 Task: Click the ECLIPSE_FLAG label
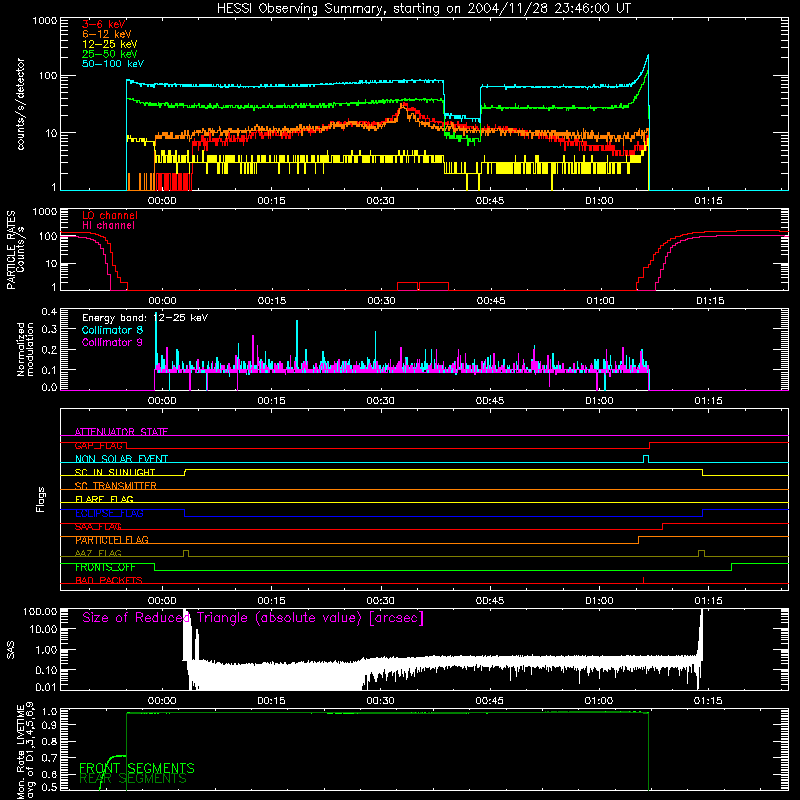tap(109, 513)
